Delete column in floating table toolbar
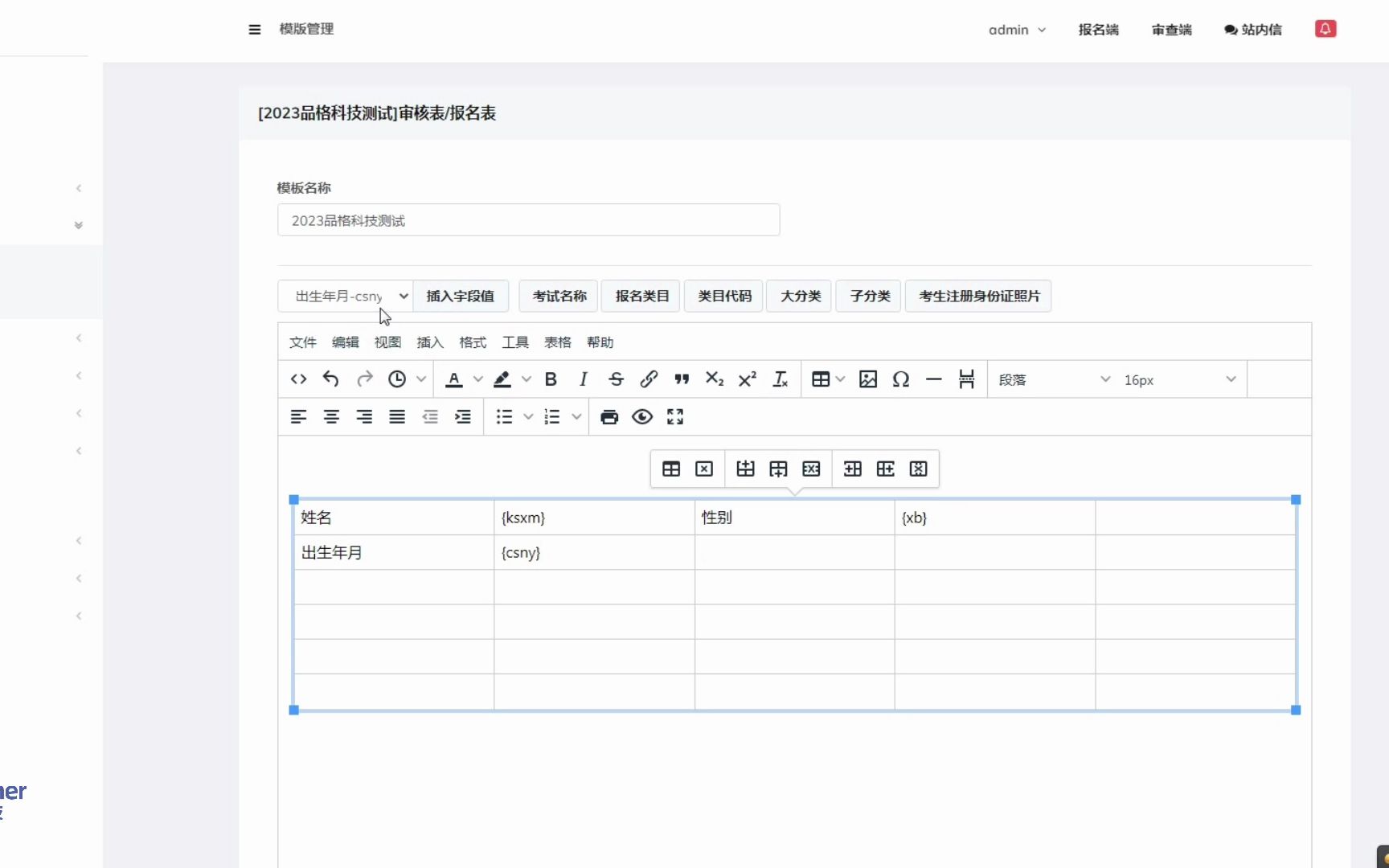 point(919,469)
